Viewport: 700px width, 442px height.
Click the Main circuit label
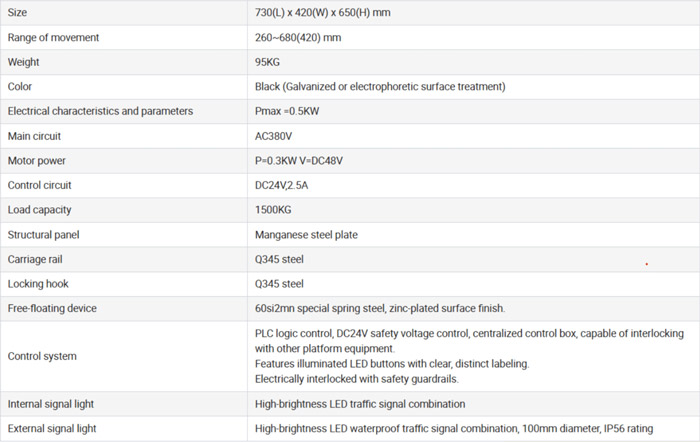[34, 136]
